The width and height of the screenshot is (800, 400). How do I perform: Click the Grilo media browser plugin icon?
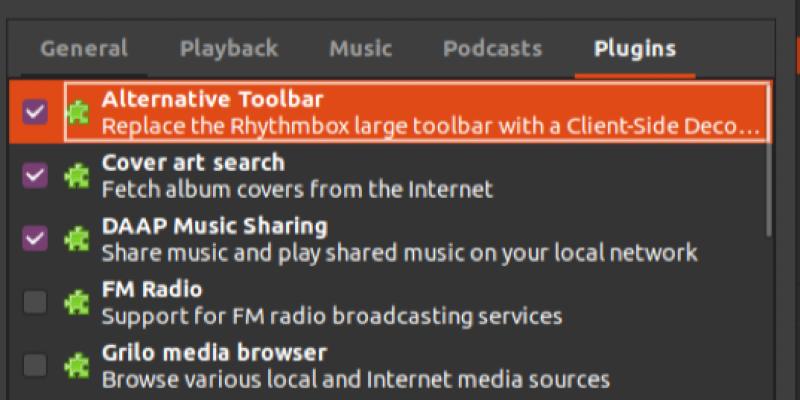point(77,366)
